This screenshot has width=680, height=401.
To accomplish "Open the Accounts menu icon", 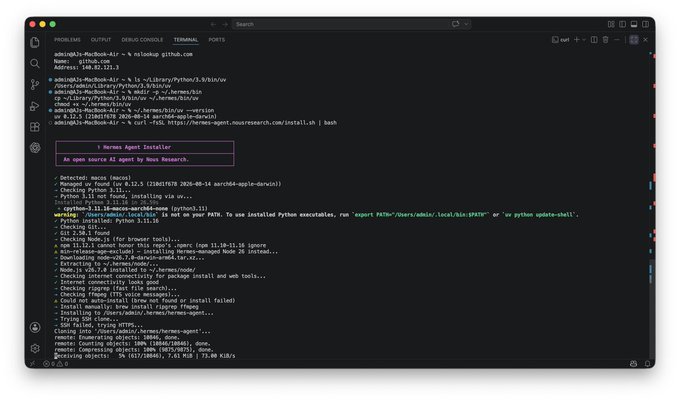I will click(x=35, y=327).
